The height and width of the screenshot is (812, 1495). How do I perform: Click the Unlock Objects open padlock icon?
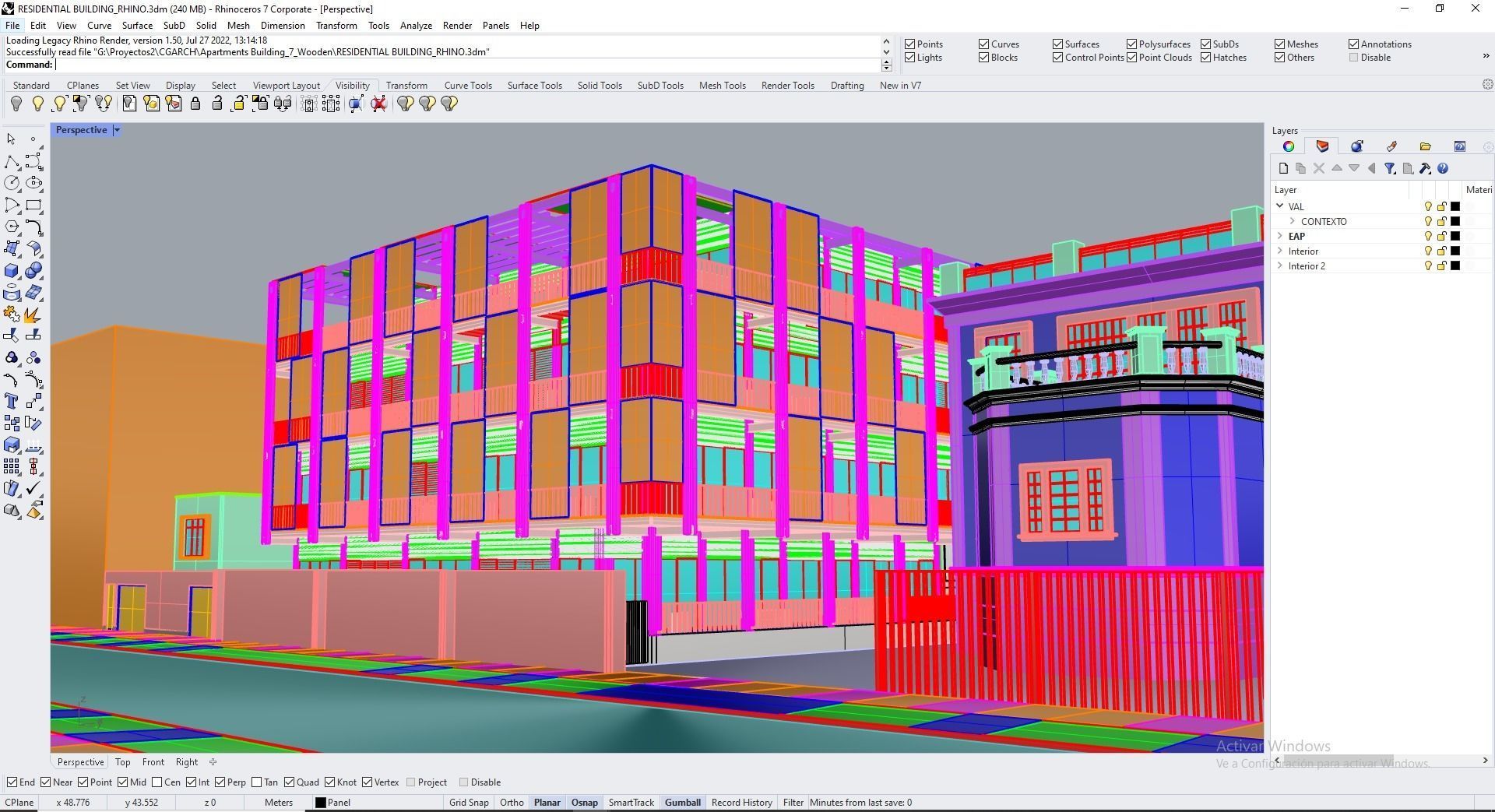pos(217,104)
